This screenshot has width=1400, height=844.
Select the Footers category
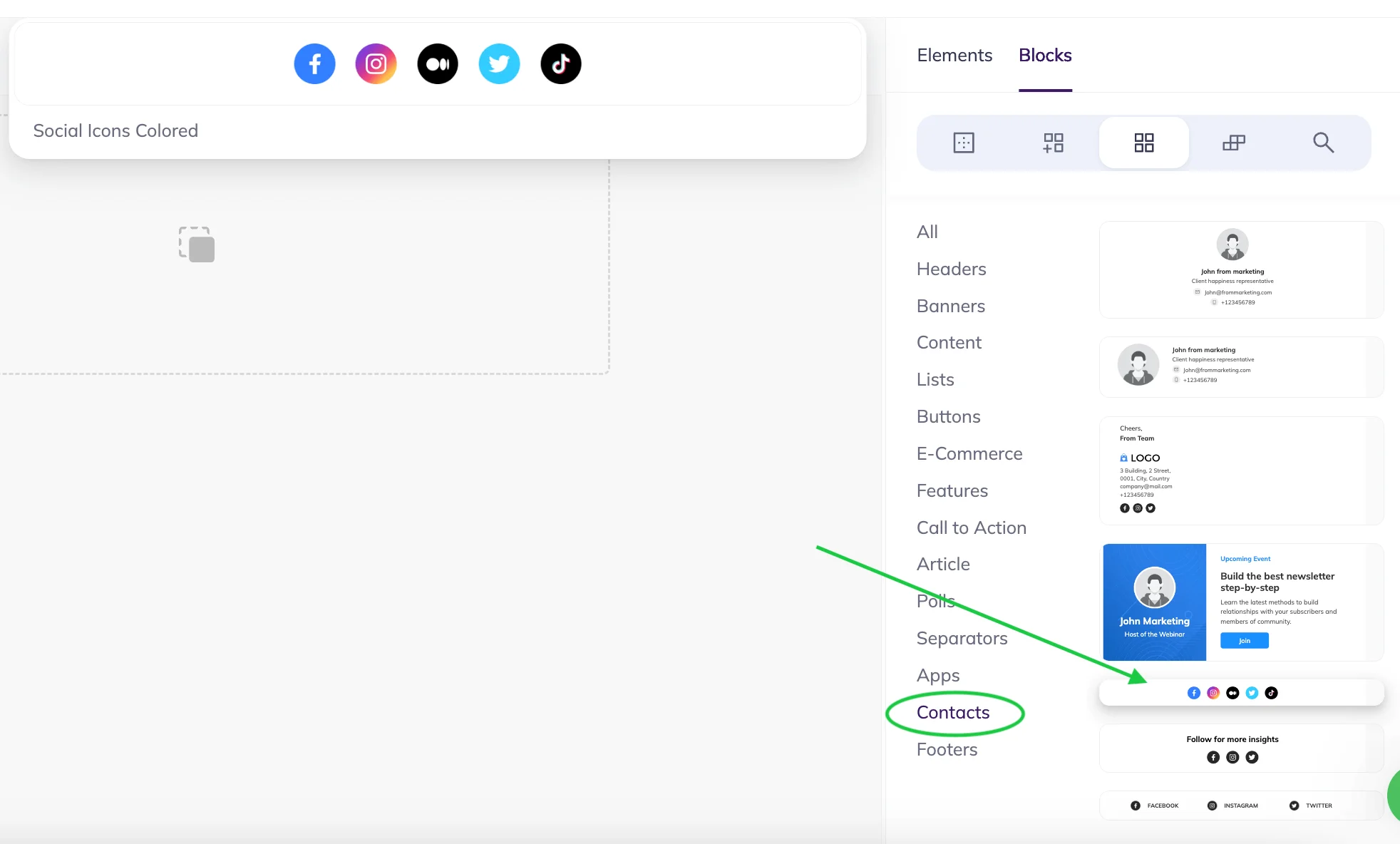[947, 749]
